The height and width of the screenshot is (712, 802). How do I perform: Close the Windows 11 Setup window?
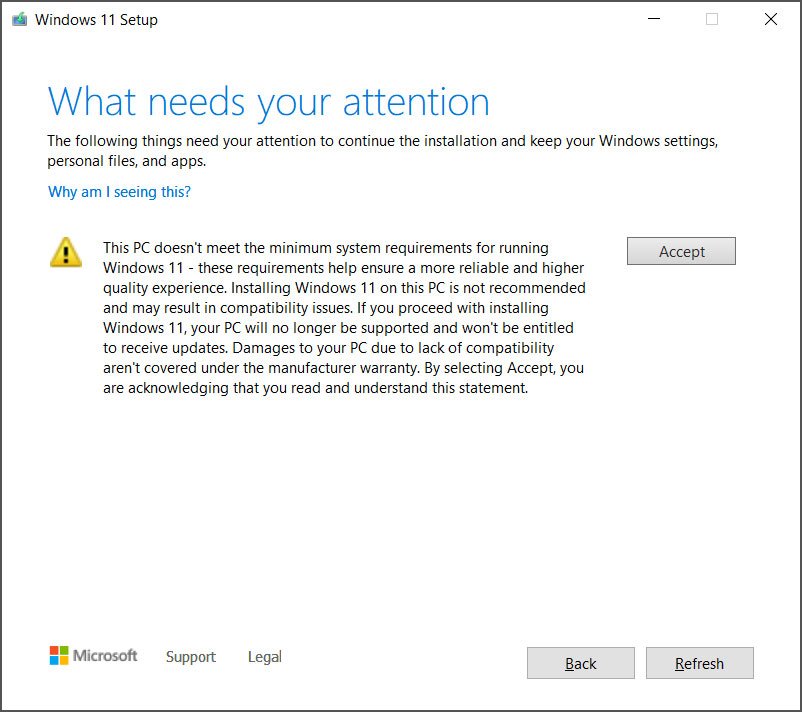point(771,19)
